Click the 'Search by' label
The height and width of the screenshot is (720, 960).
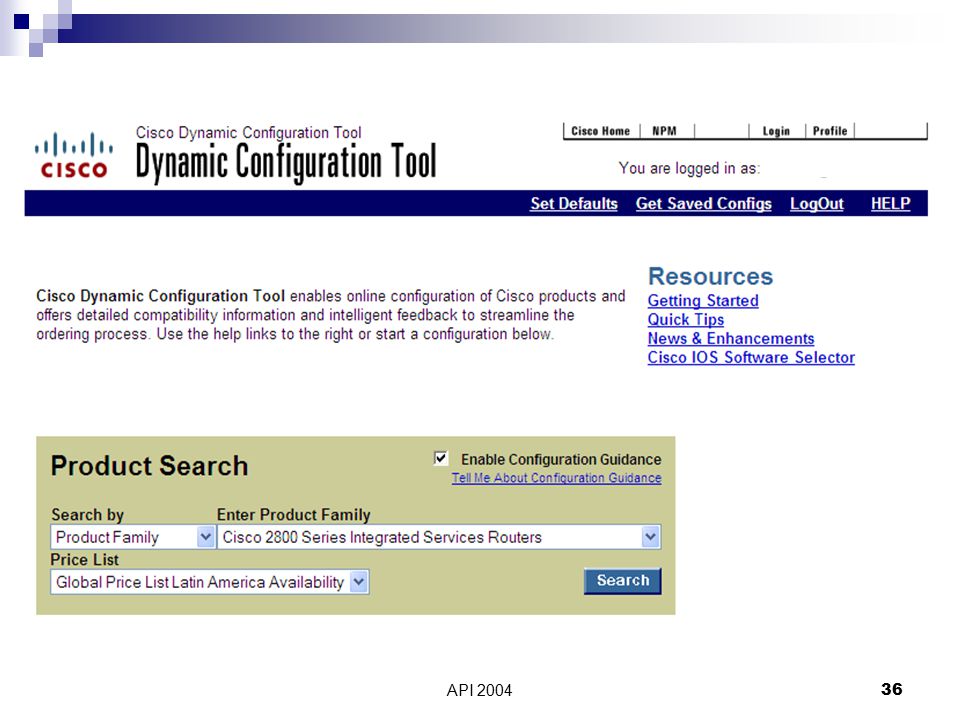pos(88,515)
